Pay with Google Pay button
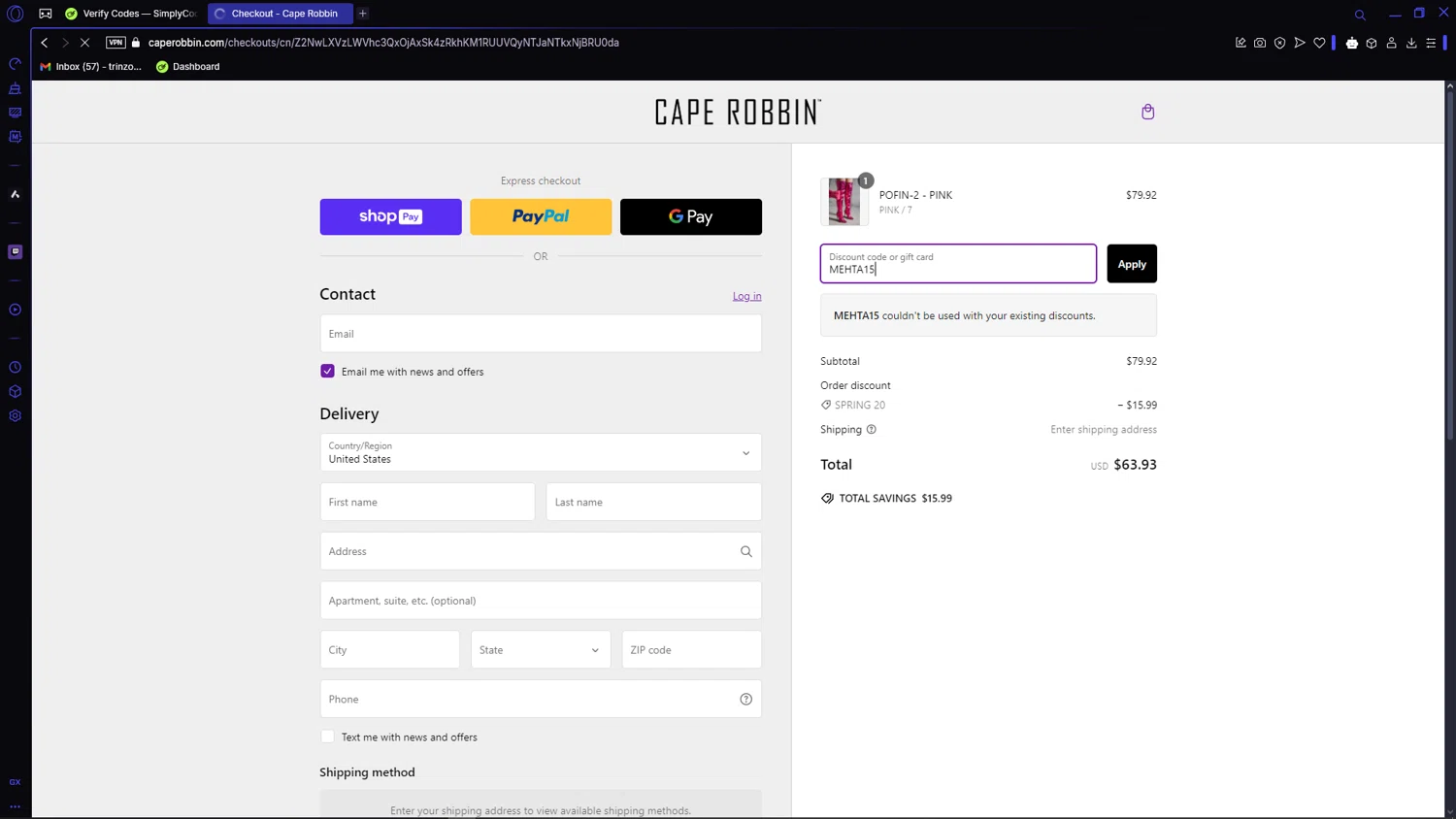Screen dimensions: 1456x819 coord(691,216)
